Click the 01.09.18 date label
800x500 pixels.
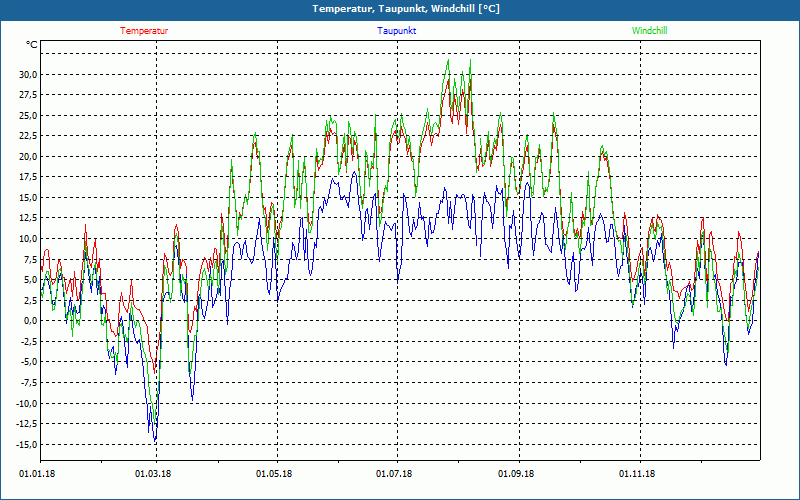point(516,474)
